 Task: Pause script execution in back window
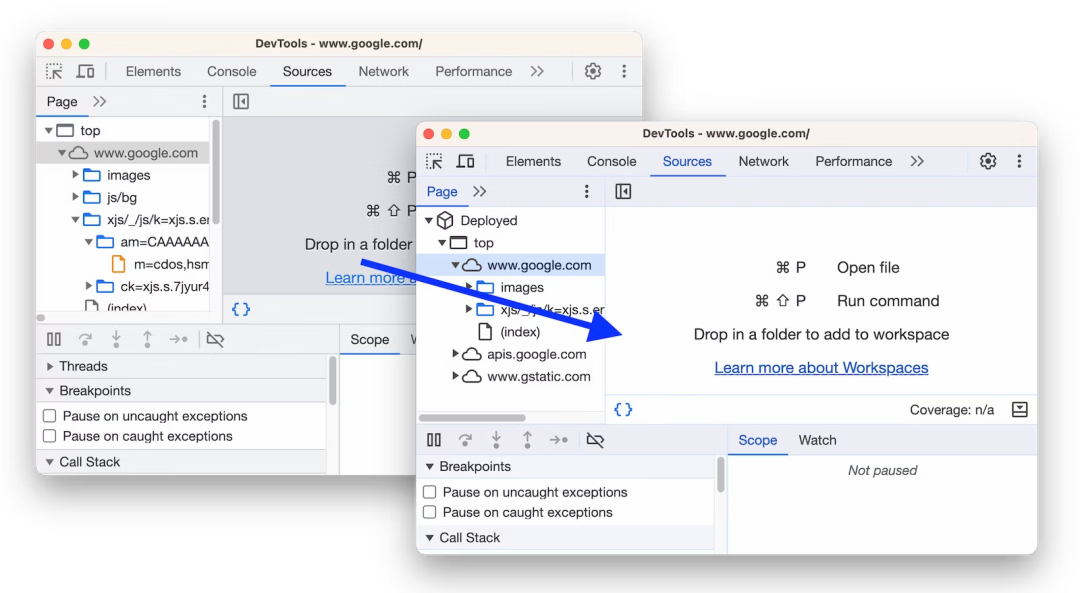pyautogui.click(x=54, y=340)
